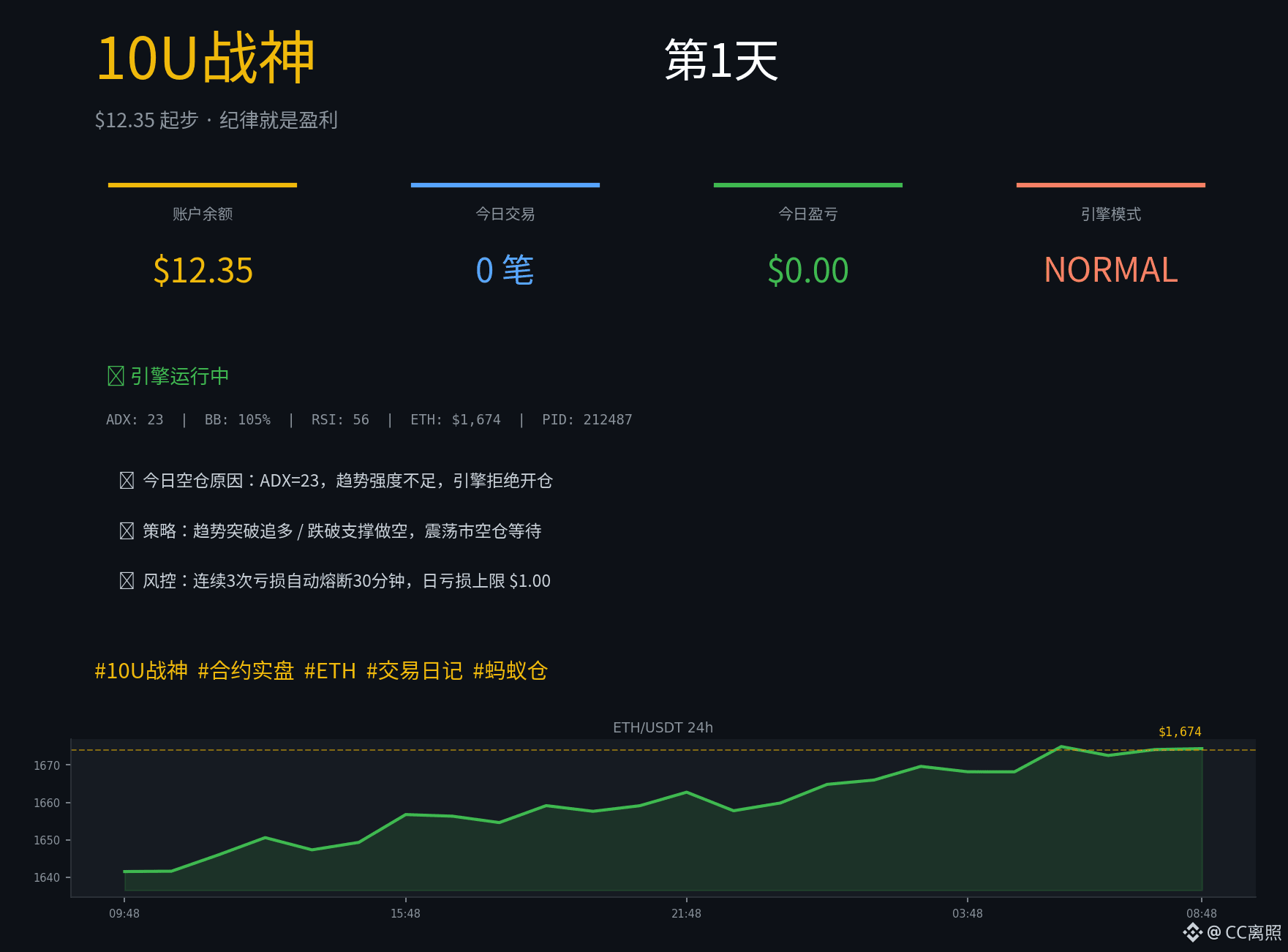
Task: Click the 09:48 time axis label
Action: (124, 913)
